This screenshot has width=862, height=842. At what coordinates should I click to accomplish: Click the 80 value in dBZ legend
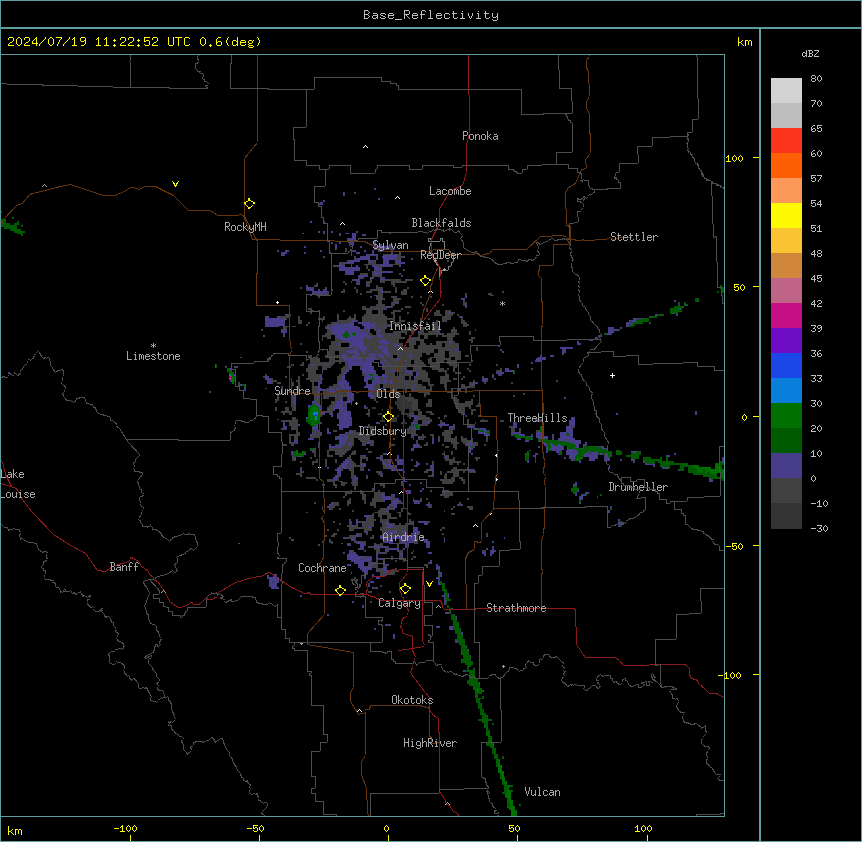(x=816, y=79)
